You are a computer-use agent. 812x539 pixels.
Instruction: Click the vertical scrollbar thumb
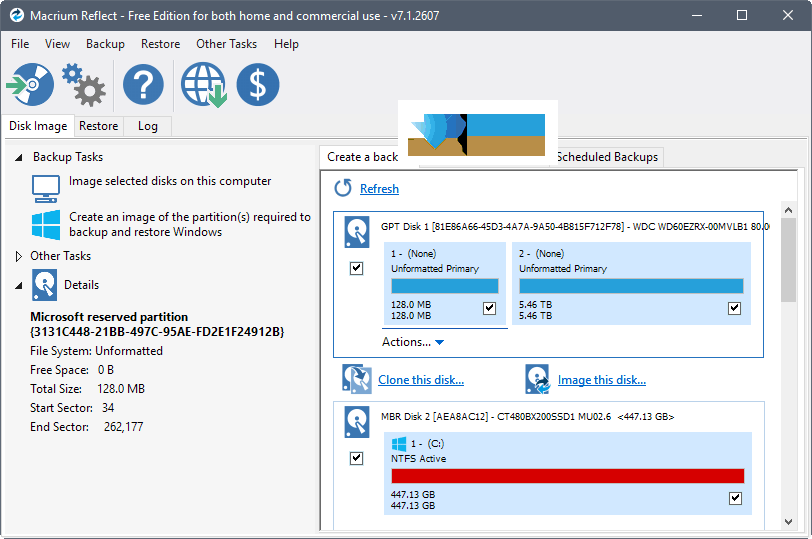(x=788, y=259)
